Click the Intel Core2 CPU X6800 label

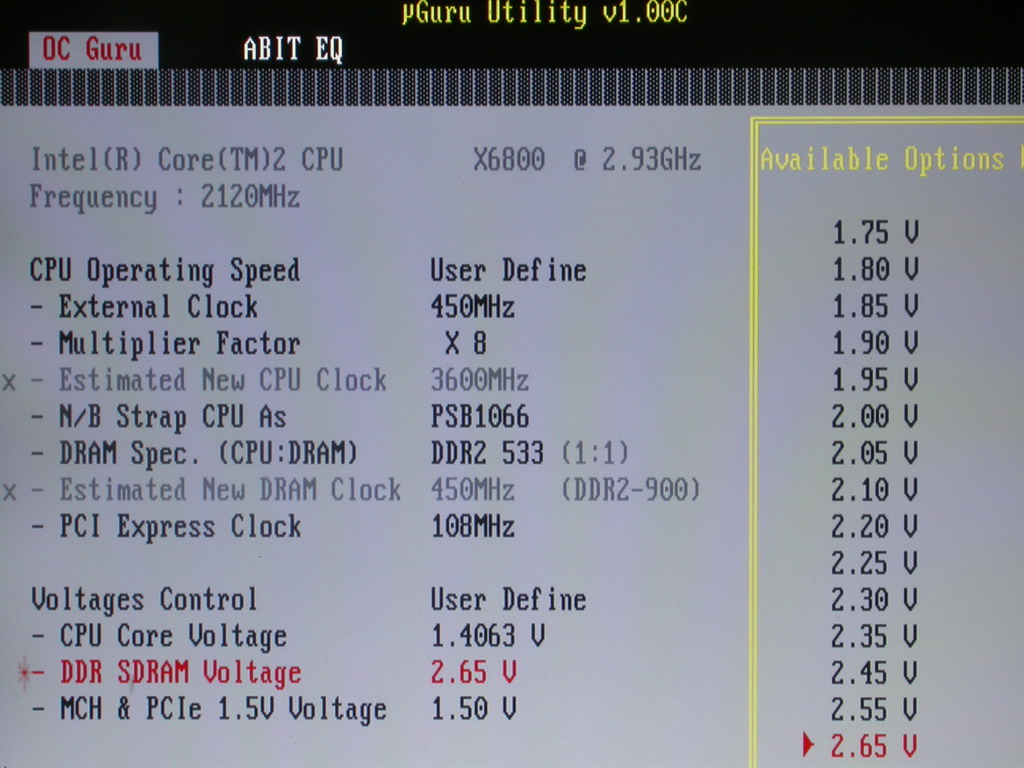(x=366, y=160)
